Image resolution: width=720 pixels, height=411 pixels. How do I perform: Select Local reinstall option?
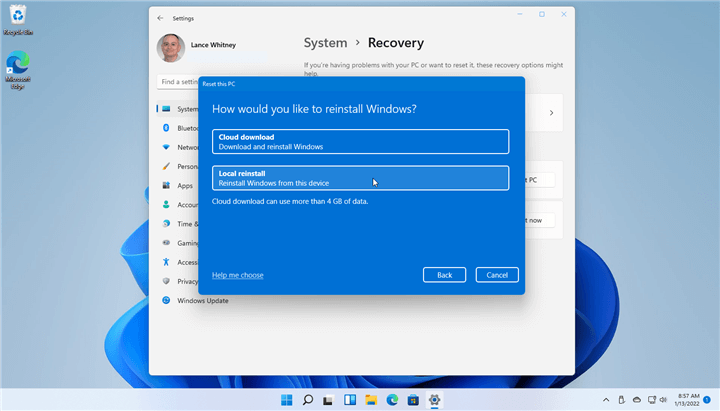360,178
